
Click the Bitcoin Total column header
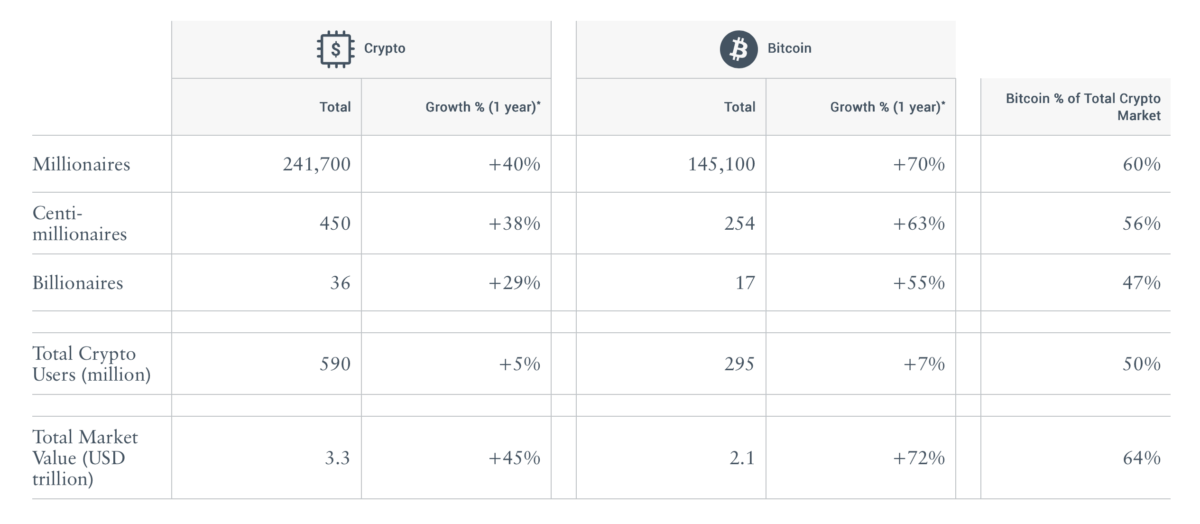[x=740, y=107]
